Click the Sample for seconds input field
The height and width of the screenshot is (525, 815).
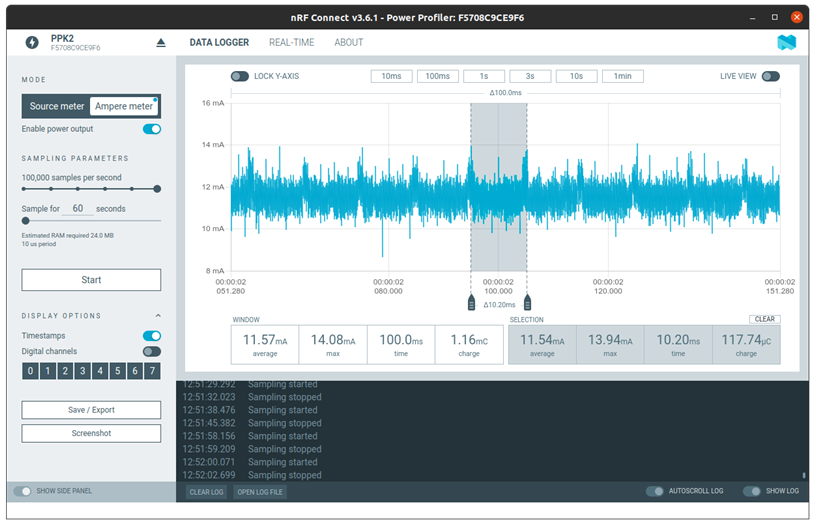[x=80, y=208]
